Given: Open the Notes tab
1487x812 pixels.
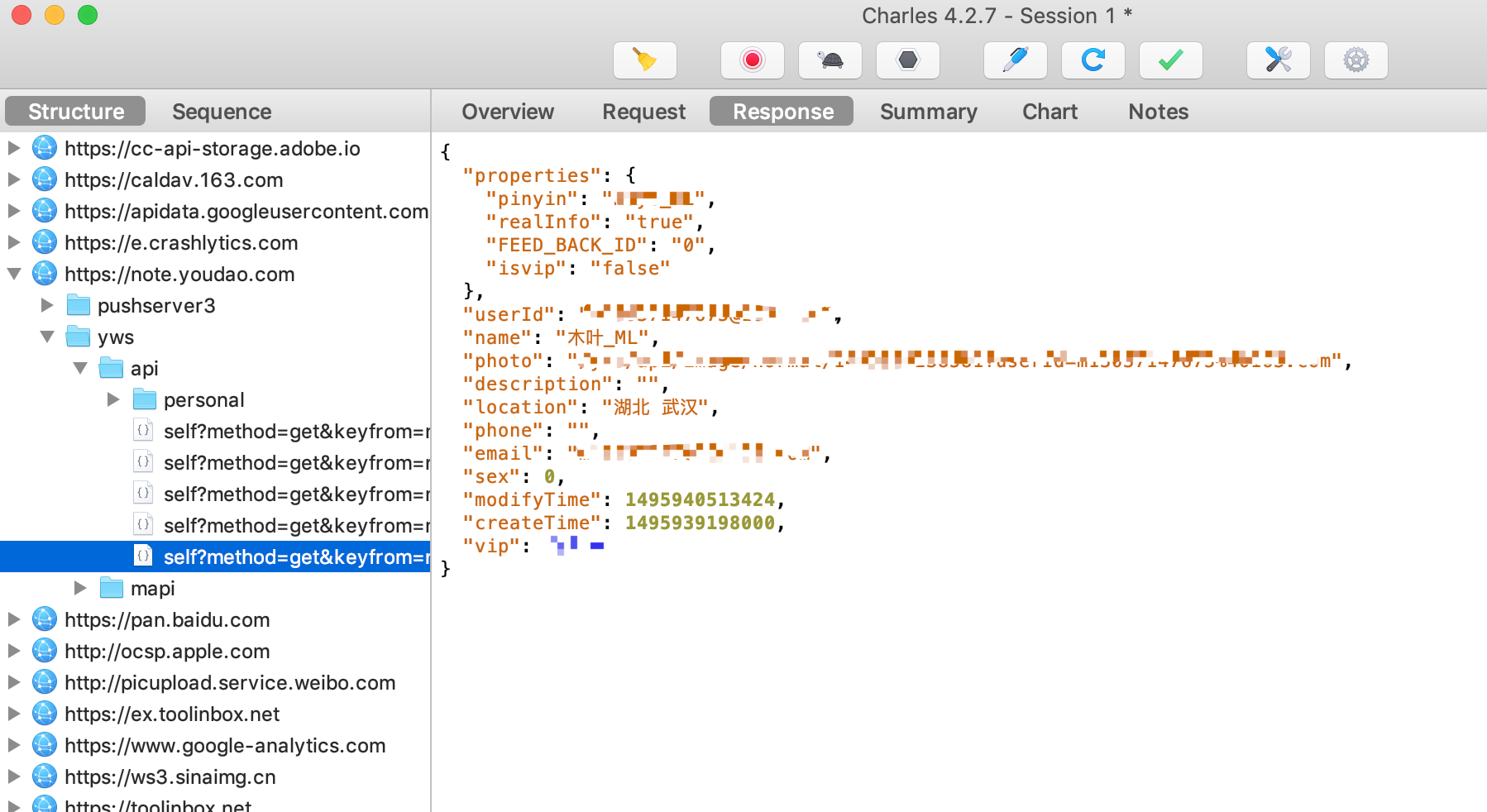Looking at the screenshot, I should (x=1158, y=111).
